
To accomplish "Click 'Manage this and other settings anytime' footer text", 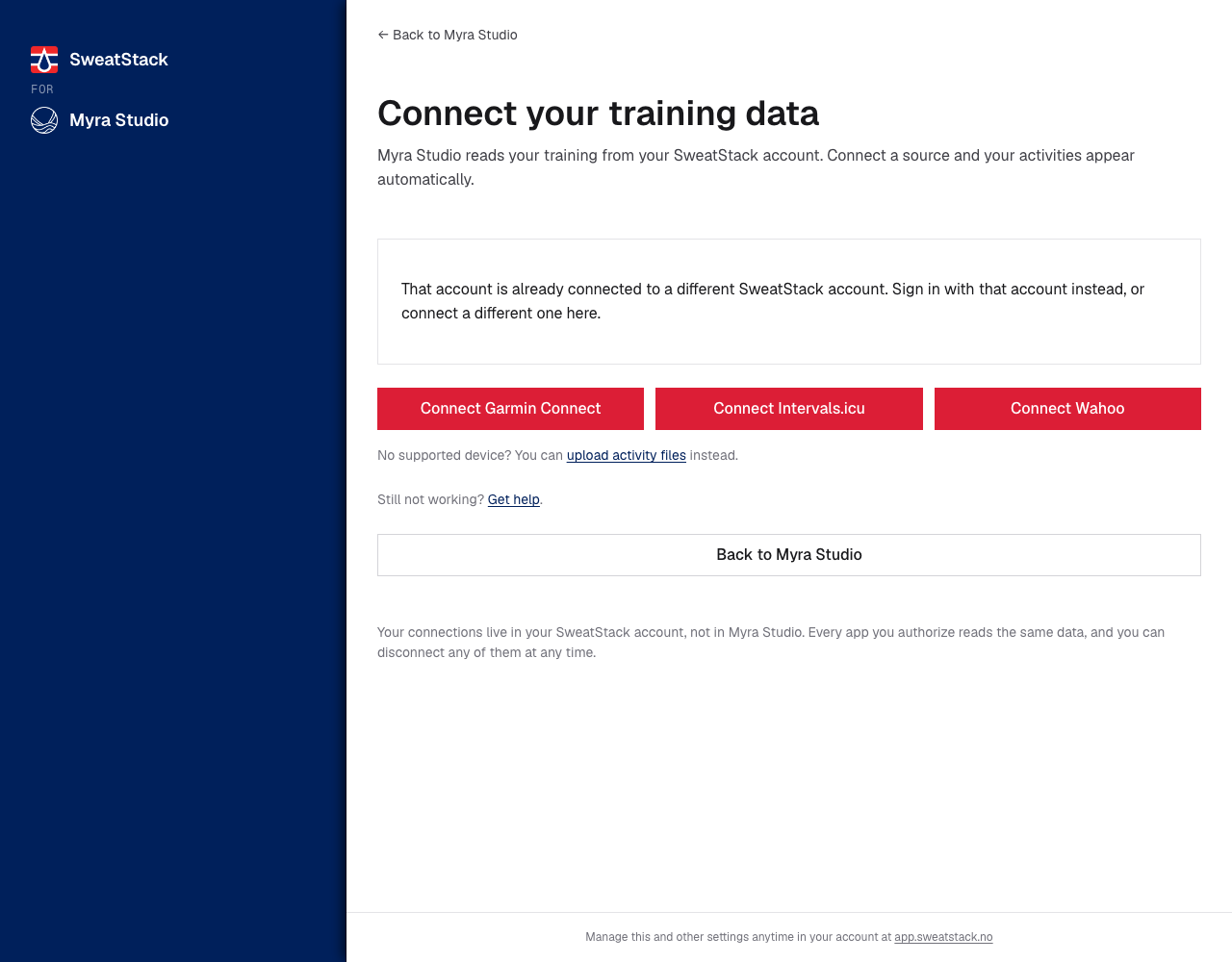I will click(738, 937).
